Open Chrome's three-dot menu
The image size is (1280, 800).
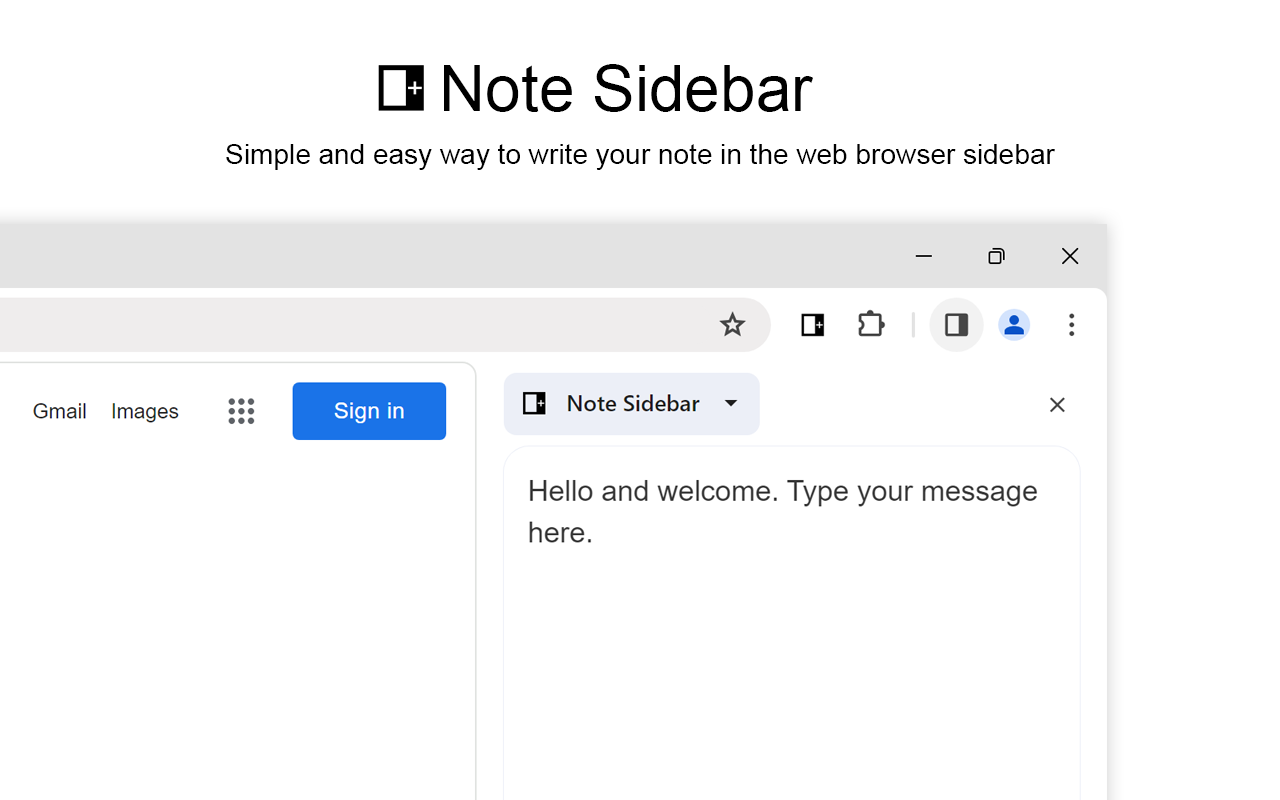[x=1071, y=325]
